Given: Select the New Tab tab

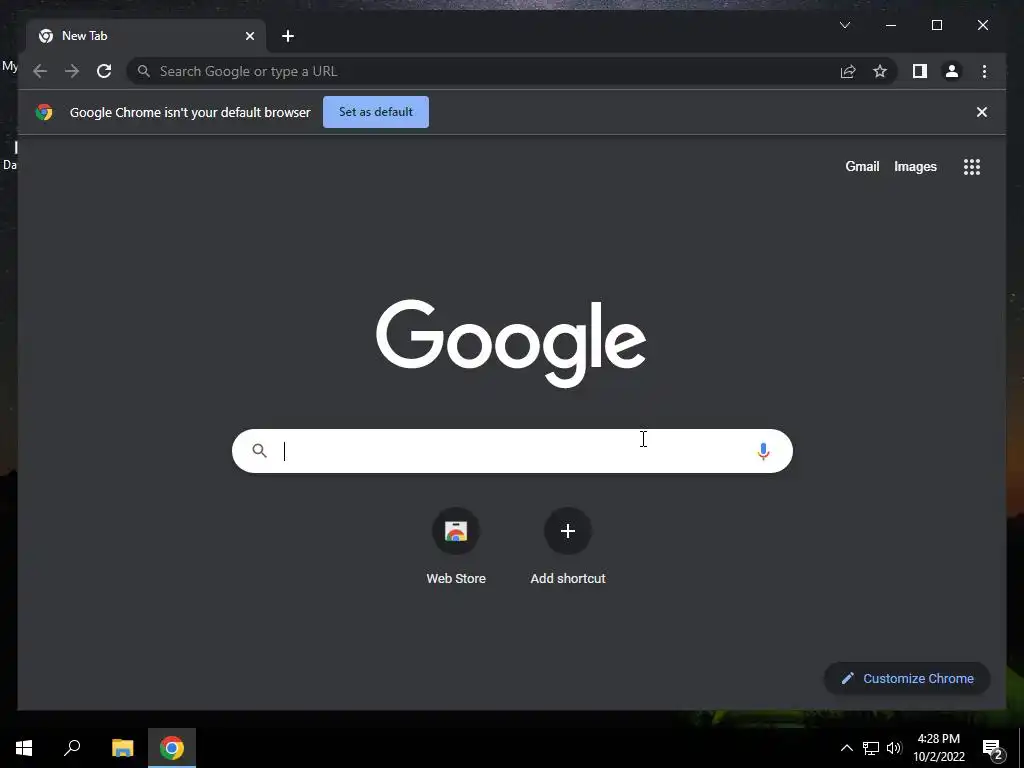Looking at the screenshot, I should (x=146, y=36).
